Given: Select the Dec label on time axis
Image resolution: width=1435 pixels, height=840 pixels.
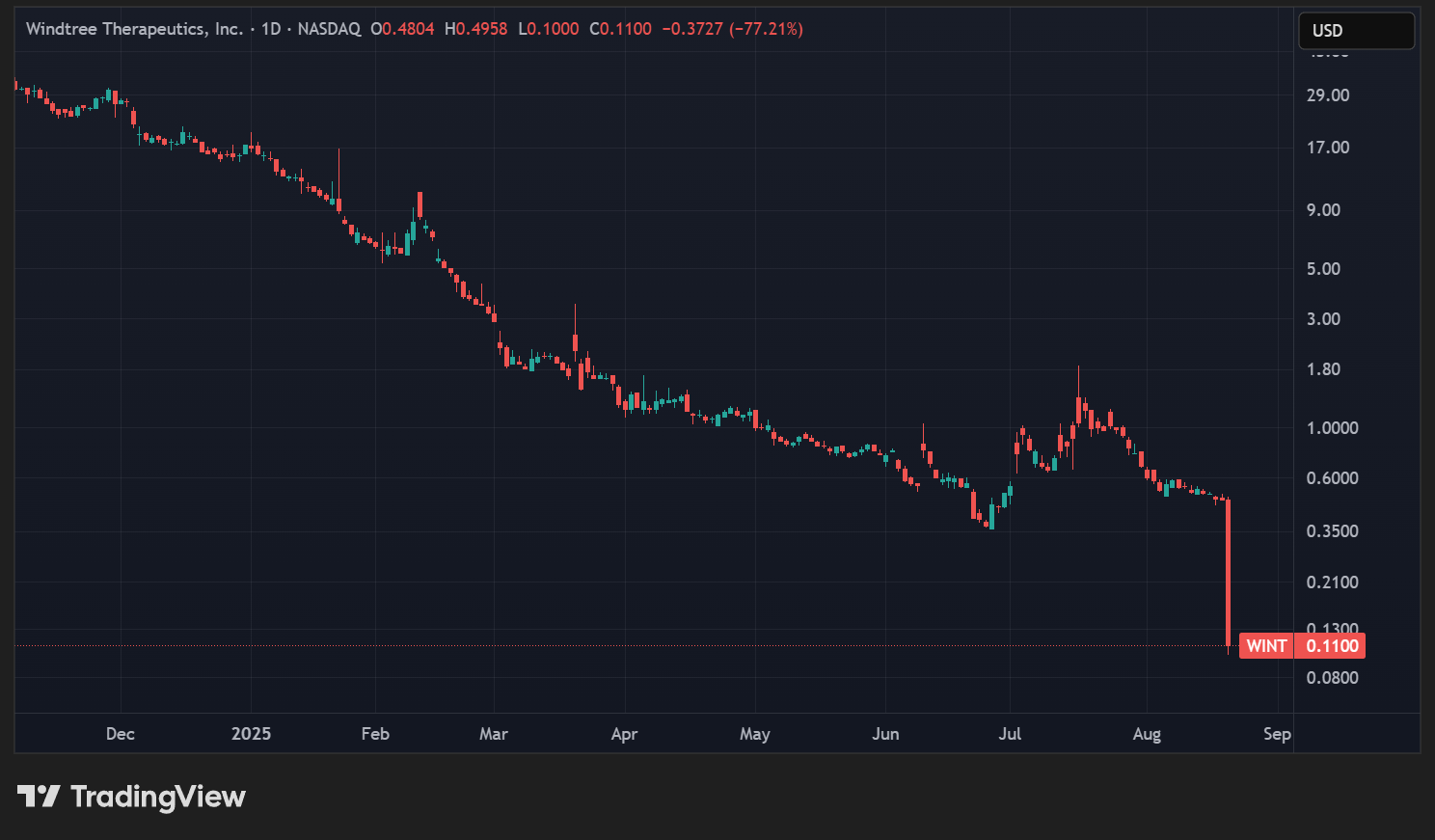Looking at the screenshot, I should [121, 734].
